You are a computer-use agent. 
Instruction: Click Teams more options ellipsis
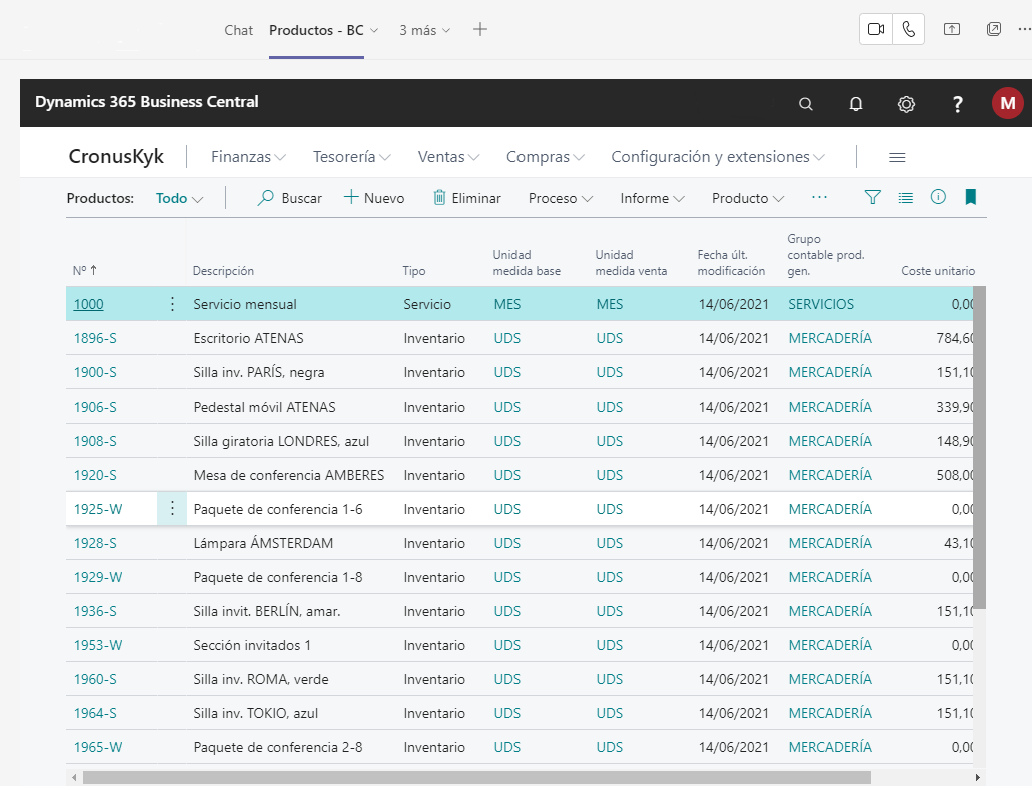1025,30
